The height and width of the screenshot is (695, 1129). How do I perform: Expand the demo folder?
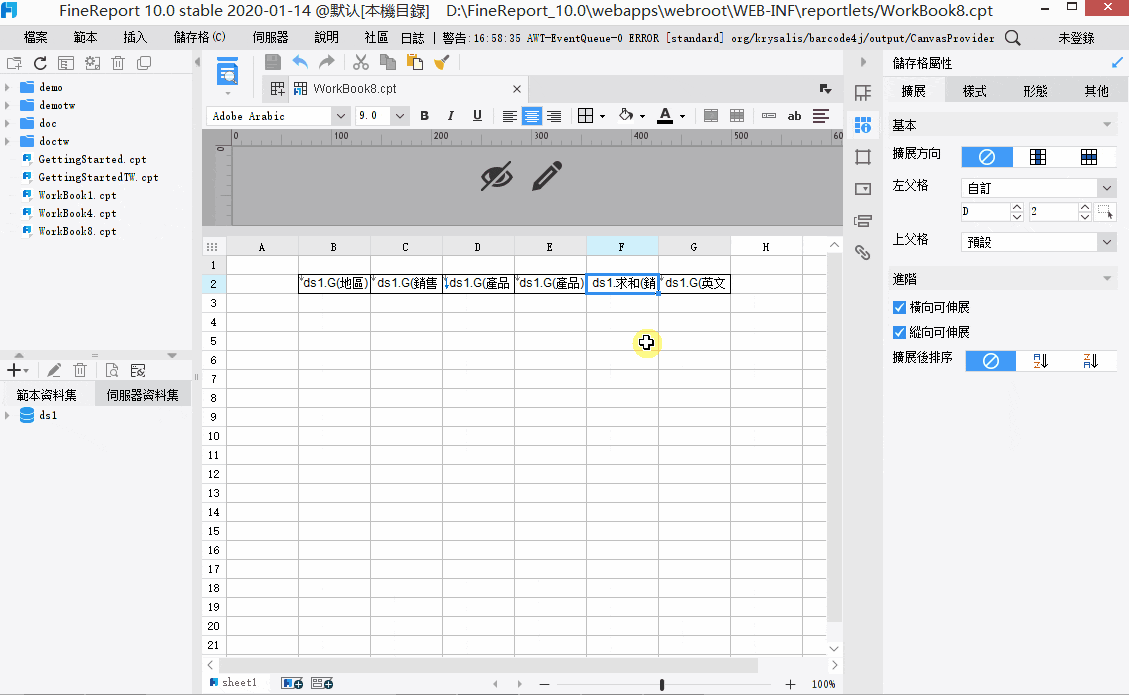(x=7, y=87)
